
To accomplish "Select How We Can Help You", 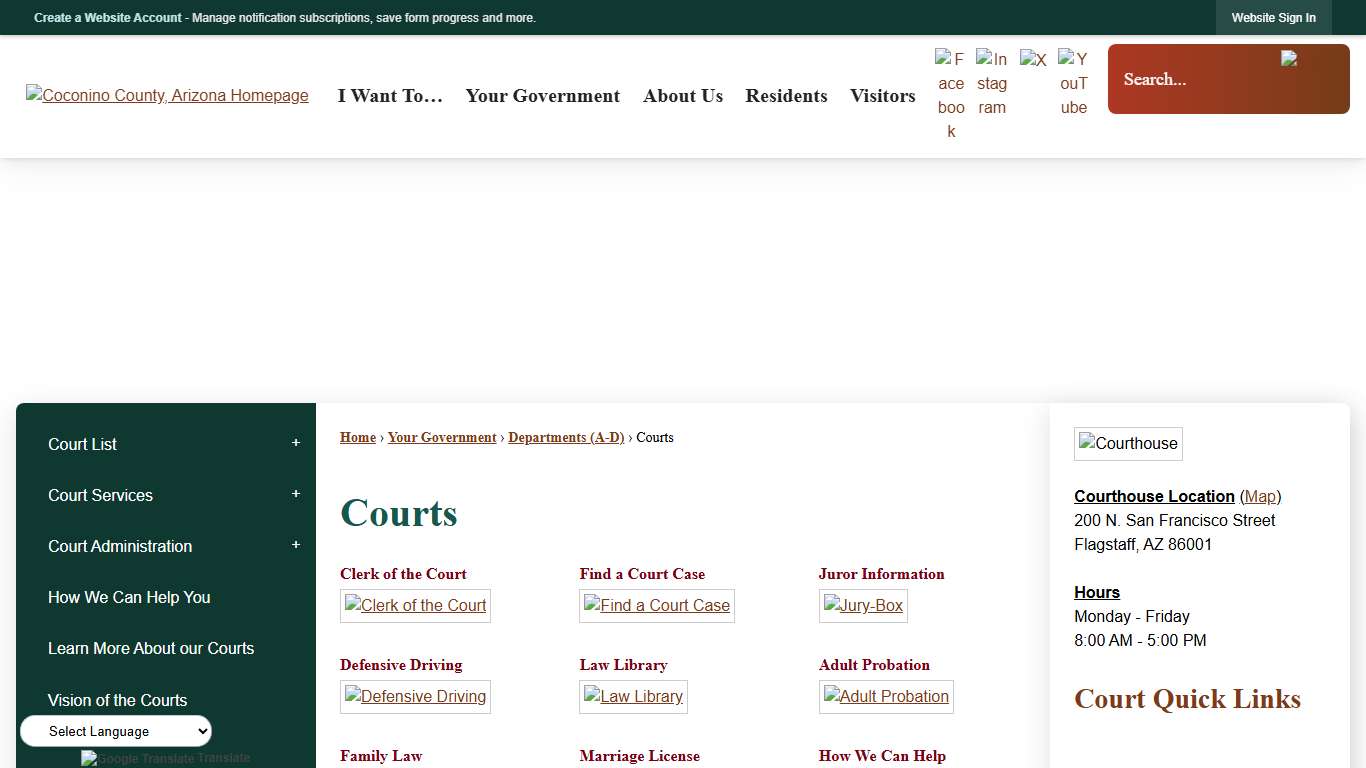I will (129, 597).
